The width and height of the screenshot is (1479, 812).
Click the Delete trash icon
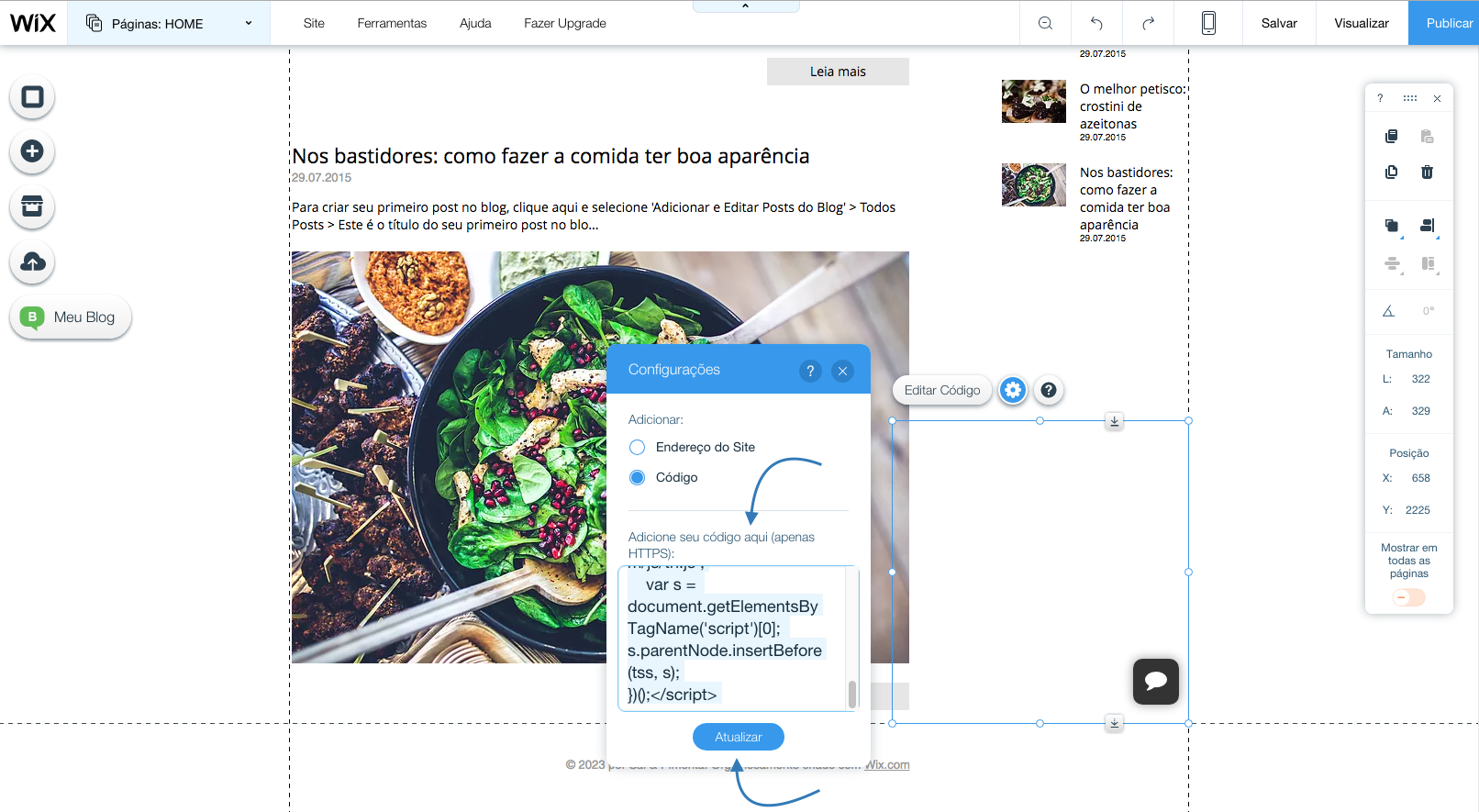(x=1427, y=172)
